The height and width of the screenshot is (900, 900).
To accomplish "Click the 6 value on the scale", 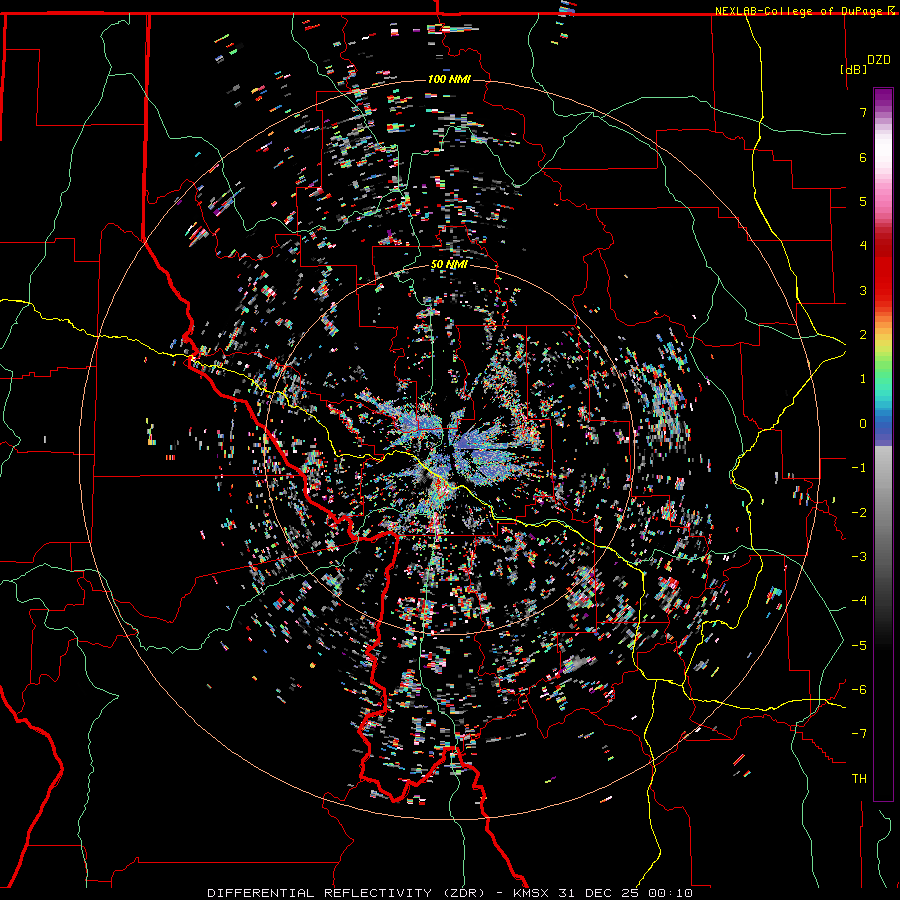I will pos(863,157).
